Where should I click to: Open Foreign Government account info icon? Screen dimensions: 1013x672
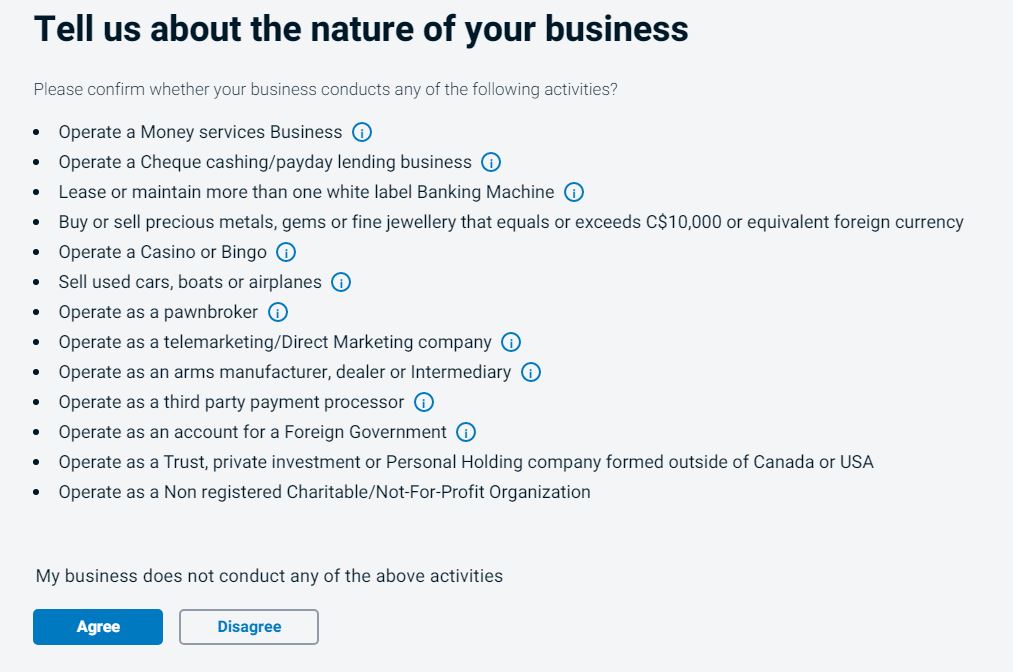(x=465, y=432)
